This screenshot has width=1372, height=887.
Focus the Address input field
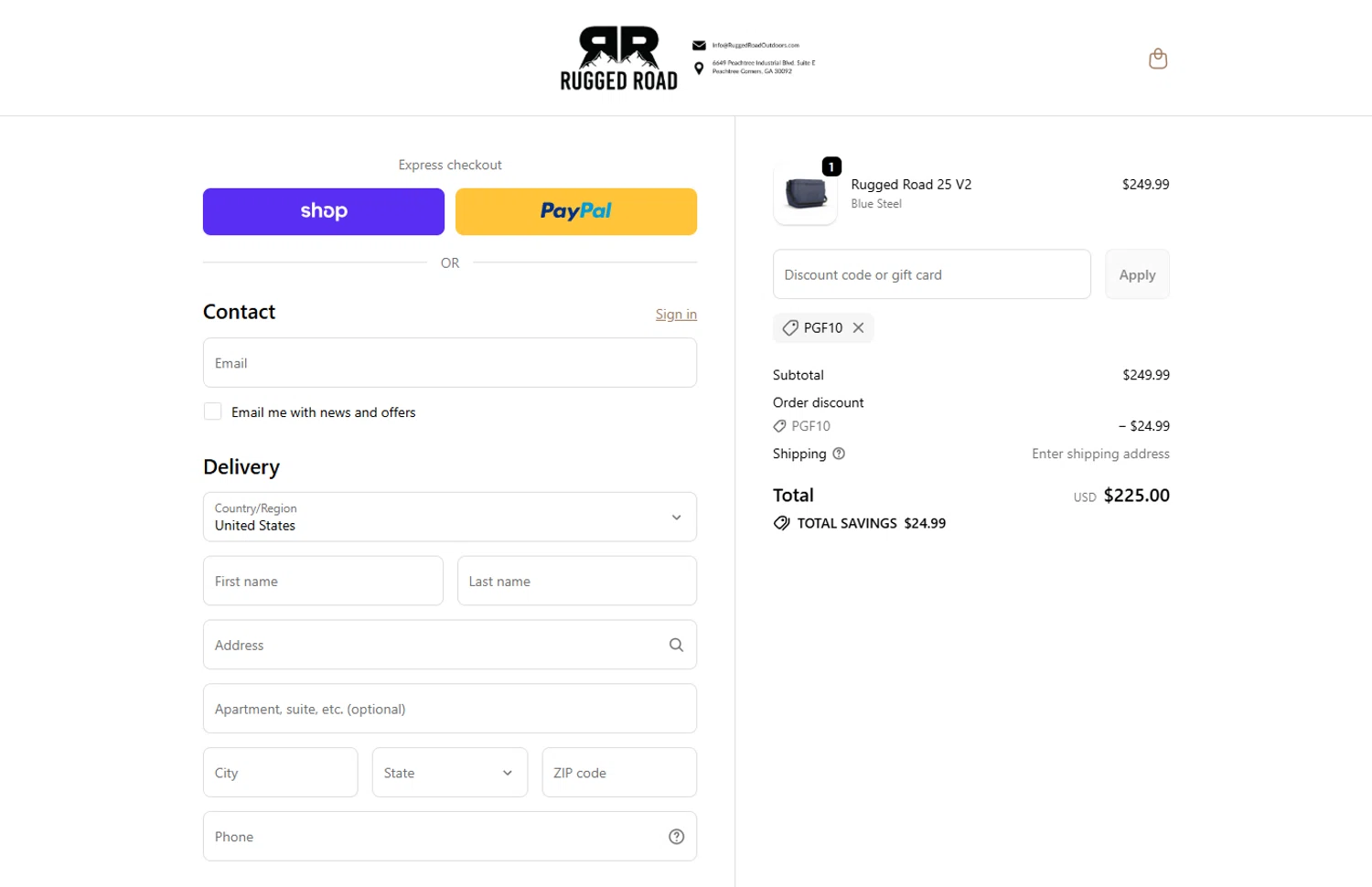click(450, 645)
